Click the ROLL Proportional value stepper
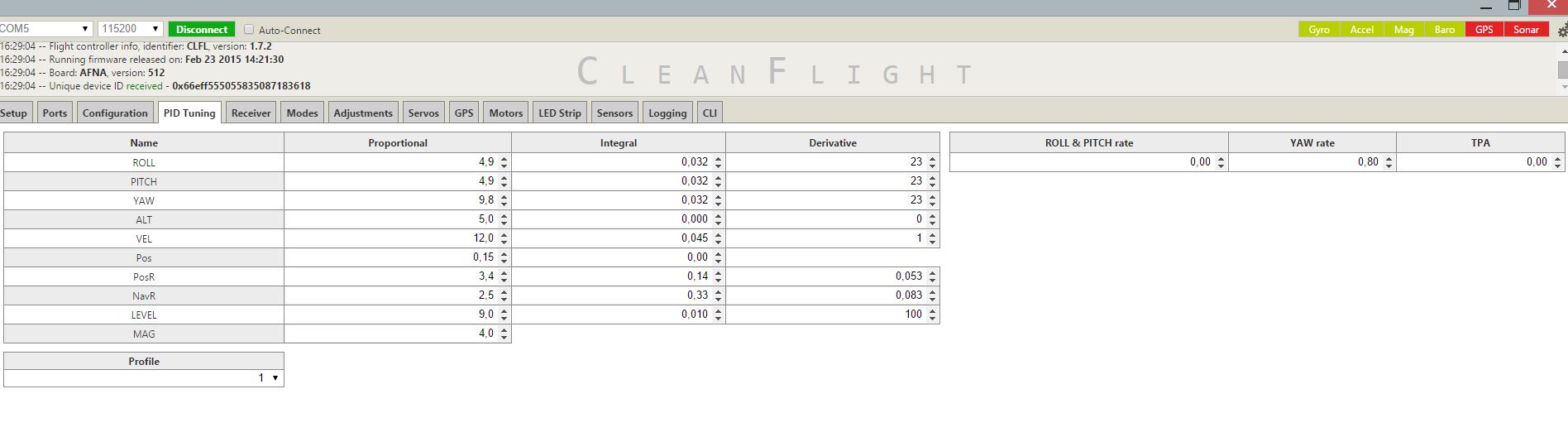 pos(504,162)
